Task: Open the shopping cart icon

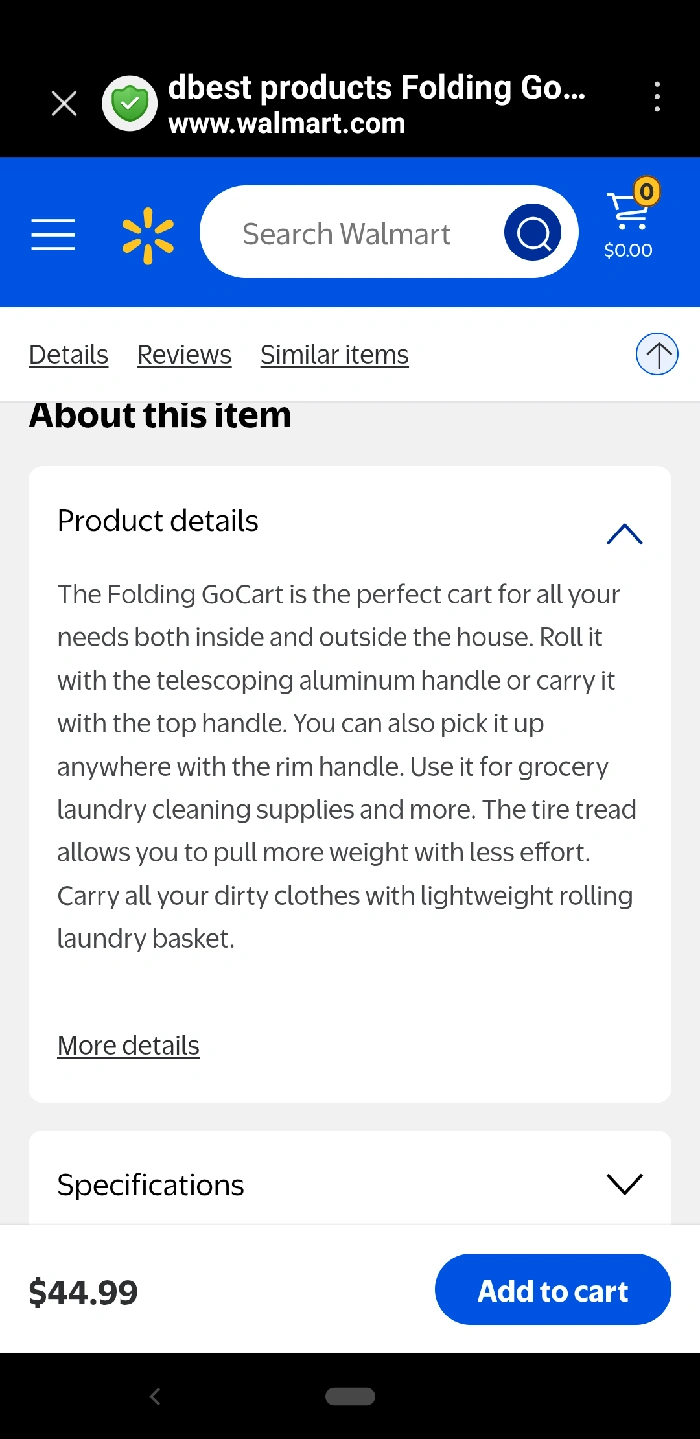Action: [x=629, y=222]
